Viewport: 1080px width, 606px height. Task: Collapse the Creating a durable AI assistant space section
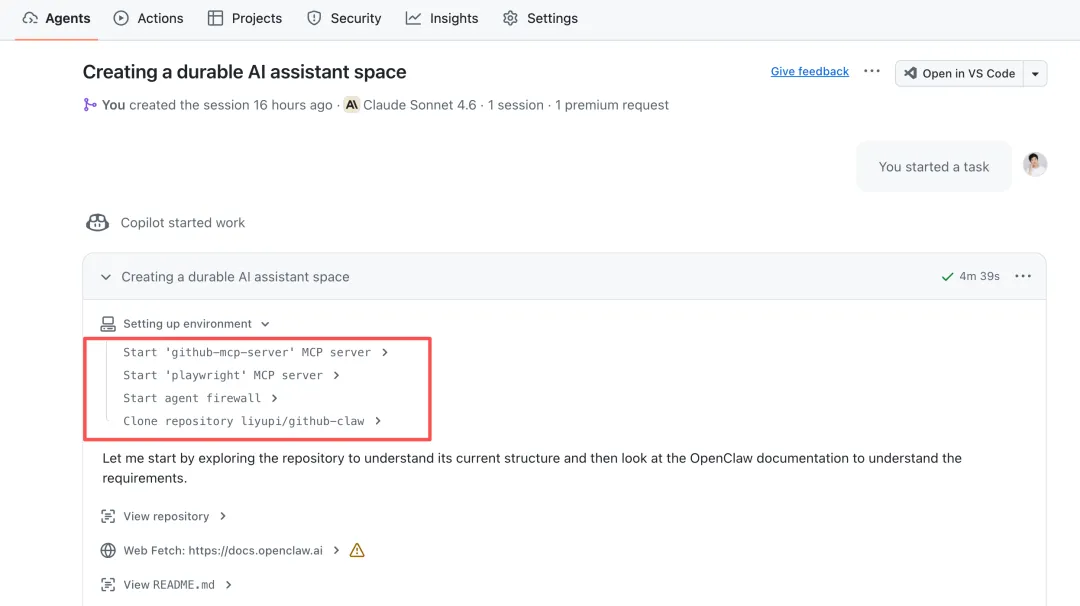106,277
